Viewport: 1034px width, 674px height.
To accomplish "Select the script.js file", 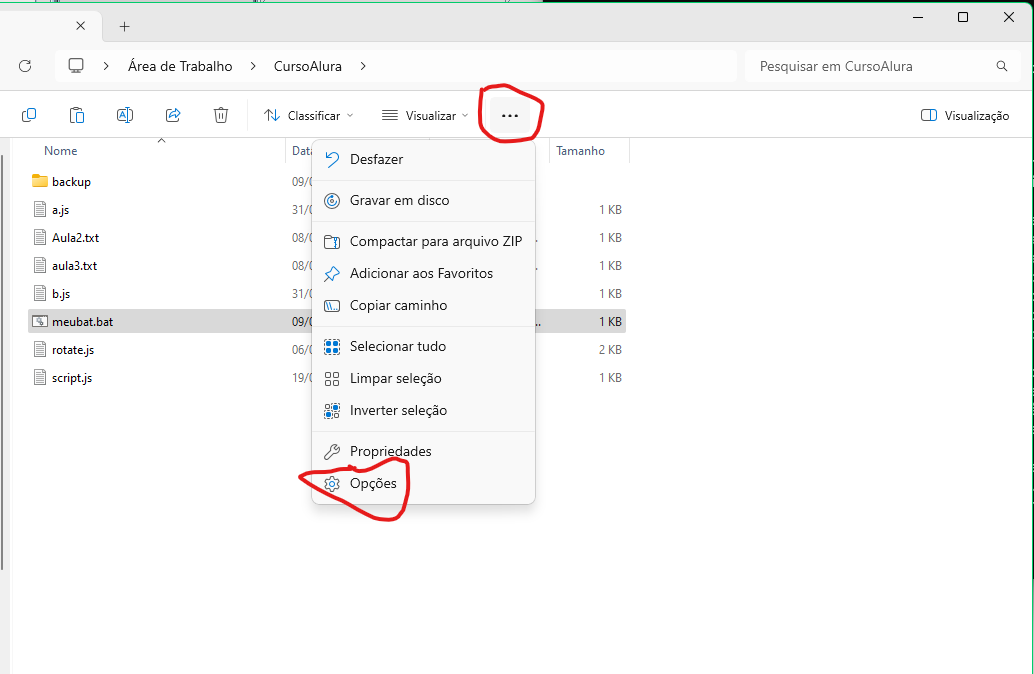I will [x=72, y=378].
